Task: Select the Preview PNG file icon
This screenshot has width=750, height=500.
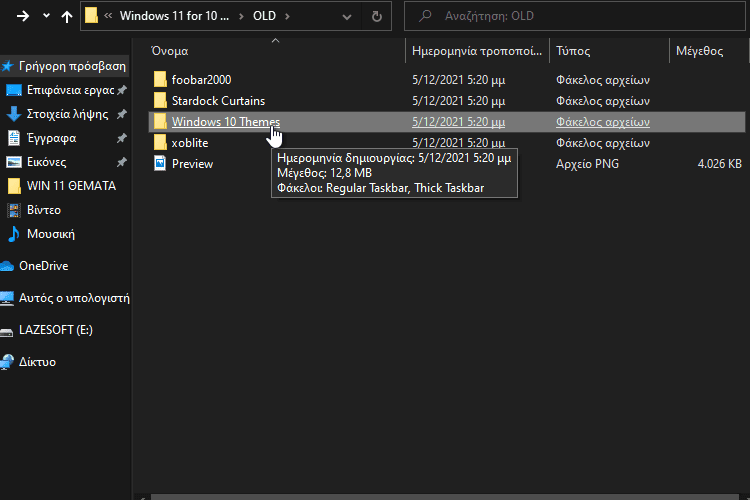Action: pyautogui.click(x=160, y=164)
